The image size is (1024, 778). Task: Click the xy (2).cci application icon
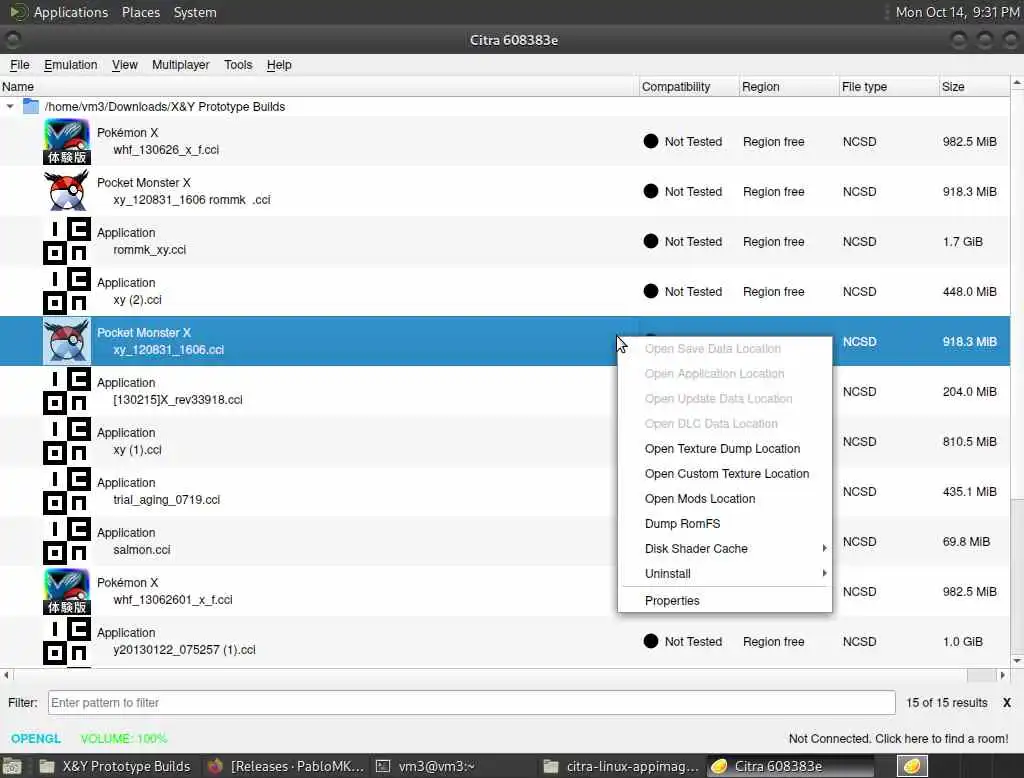point(67,291)
